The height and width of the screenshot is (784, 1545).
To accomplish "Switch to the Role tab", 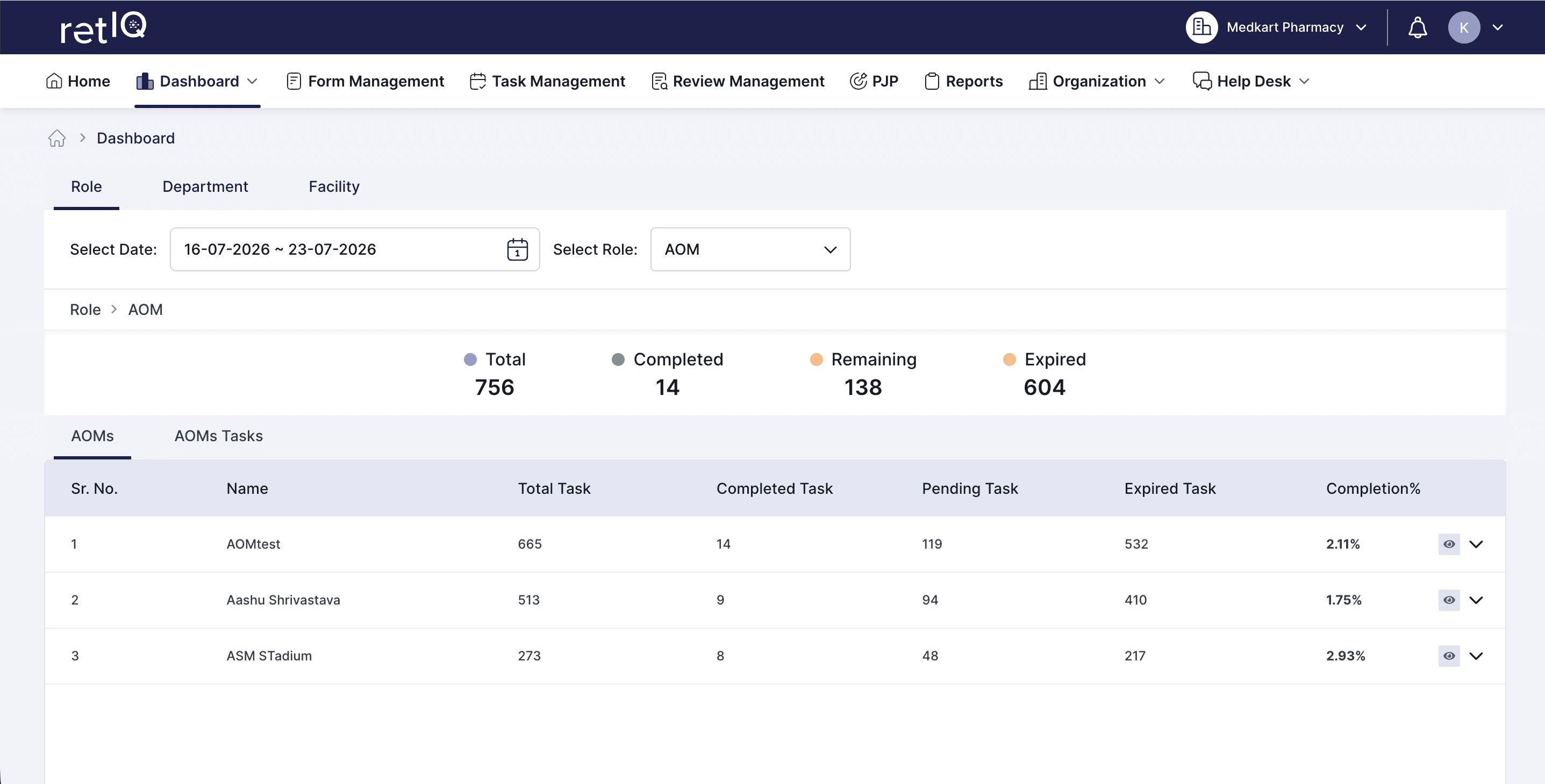I will coord(87,186).
